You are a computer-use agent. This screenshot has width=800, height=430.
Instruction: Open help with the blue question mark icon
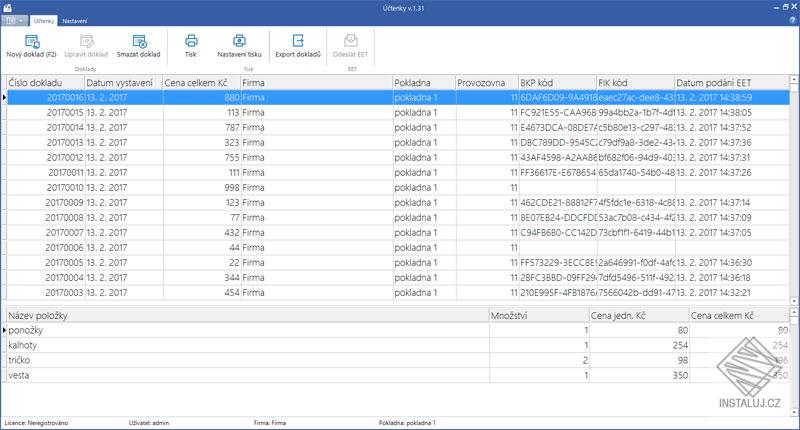coord(791,20)
